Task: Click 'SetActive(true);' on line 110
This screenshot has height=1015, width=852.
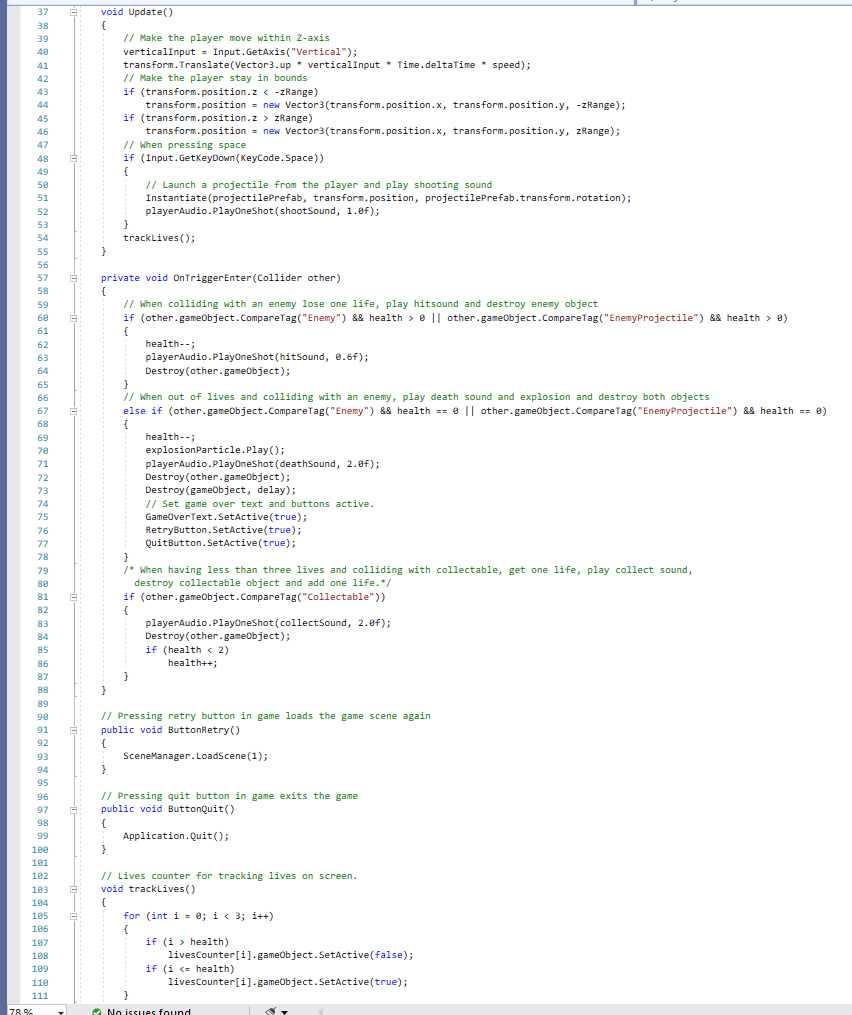Action: tap(363, 982)
